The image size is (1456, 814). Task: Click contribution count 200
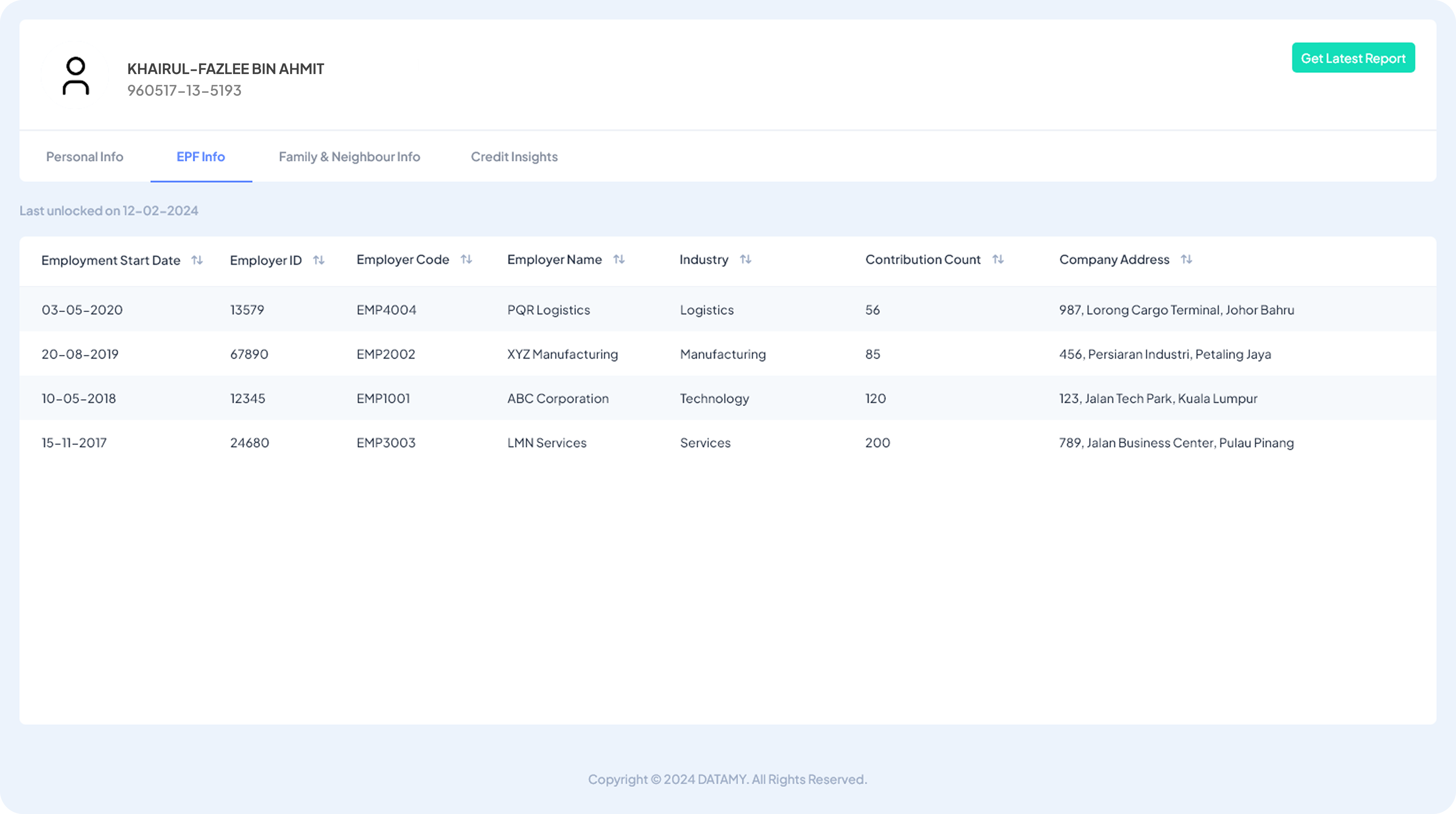[878, 443]
